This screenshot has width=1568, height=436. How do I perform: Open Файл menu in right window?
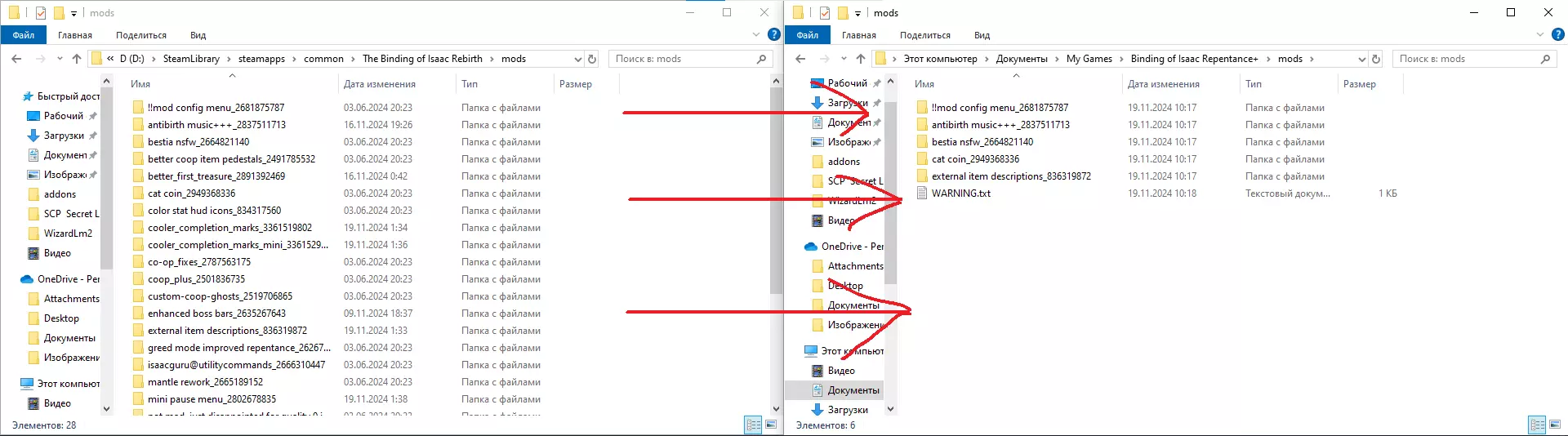tap(808, 35)
